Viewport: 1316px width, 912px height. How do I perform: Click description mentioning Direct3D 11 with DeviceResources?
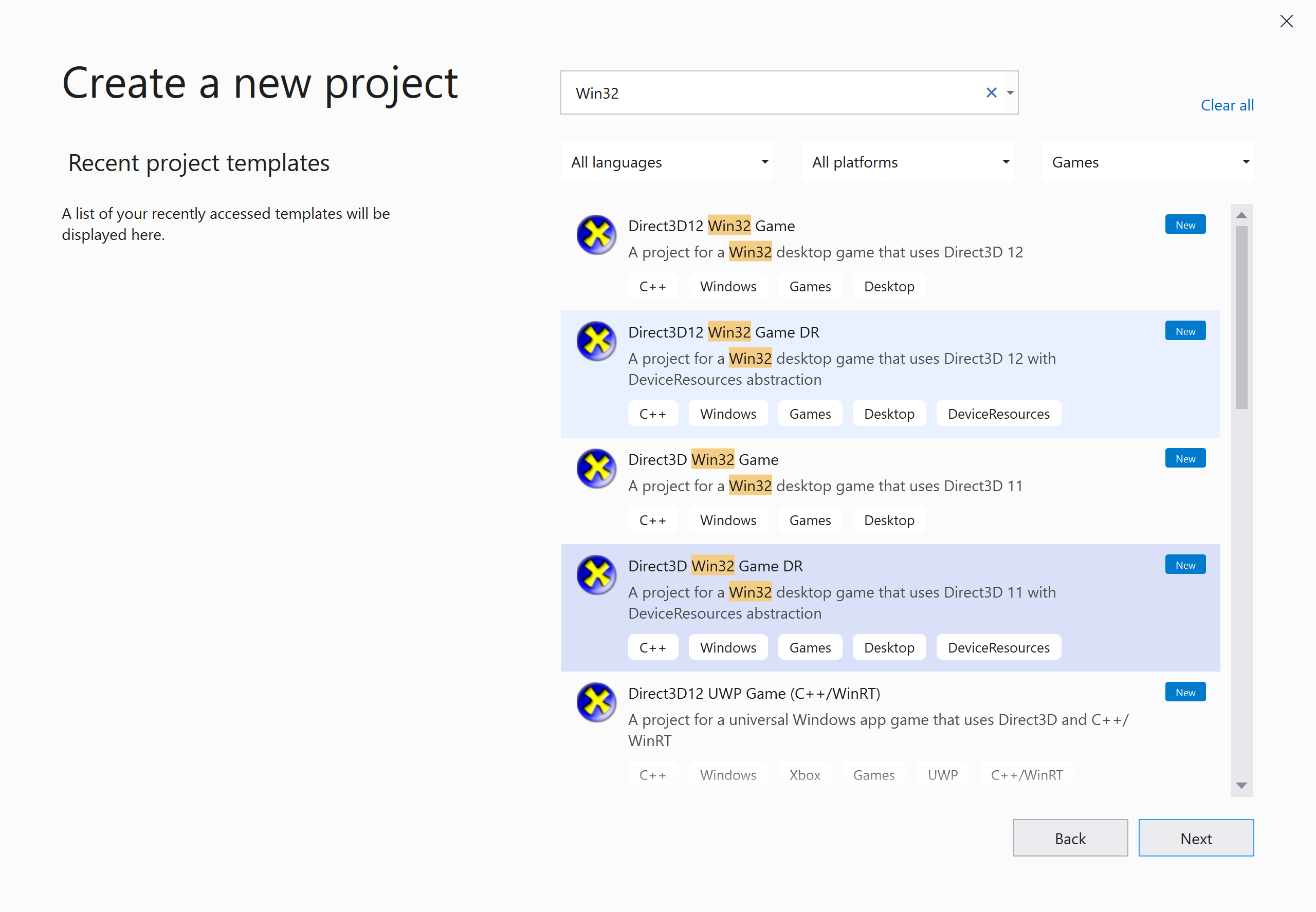click(842, 602)
